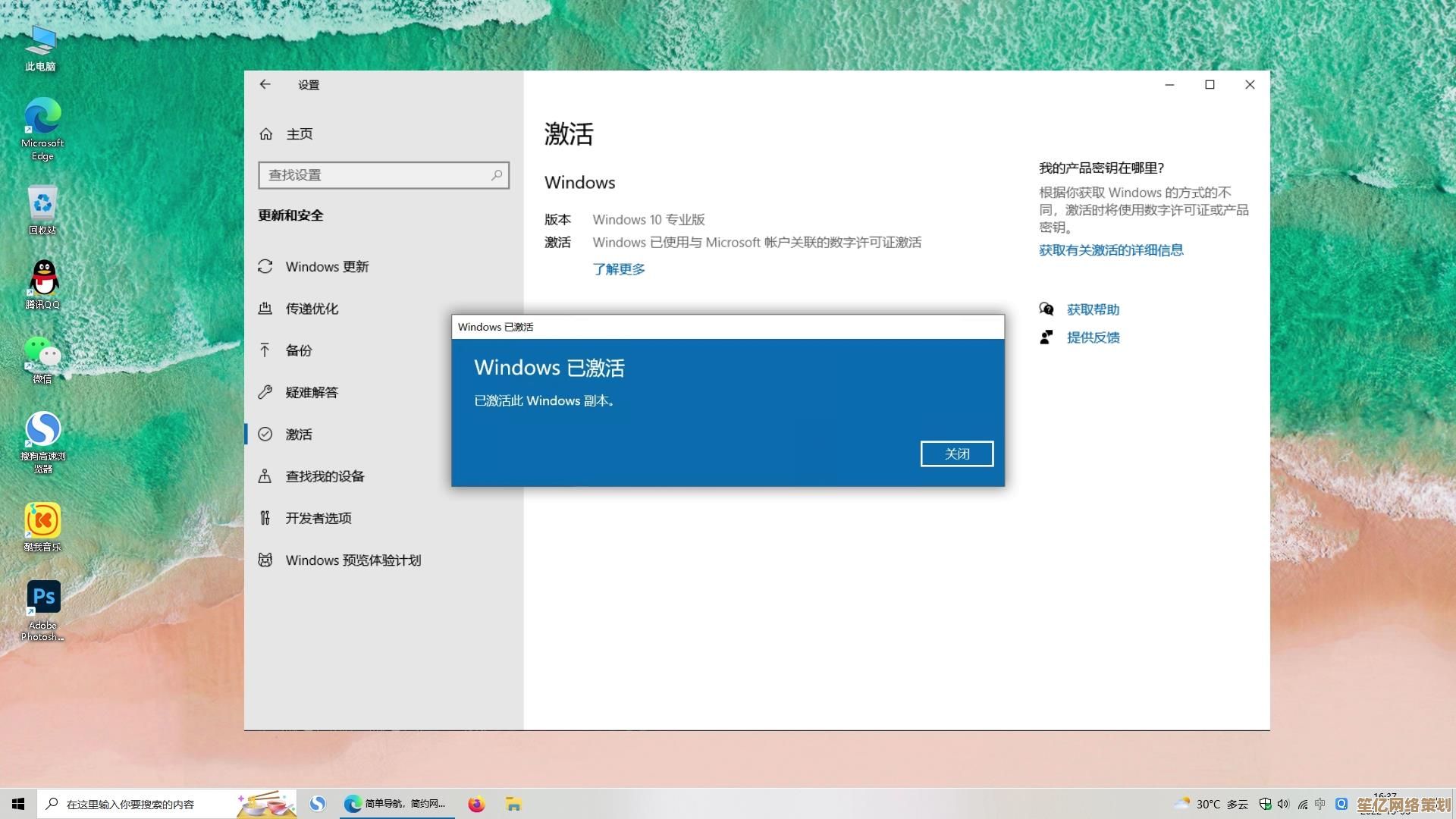Screen dimensions: 1456x819
Task: Click the 查找设置 search field
Action: 375,175
